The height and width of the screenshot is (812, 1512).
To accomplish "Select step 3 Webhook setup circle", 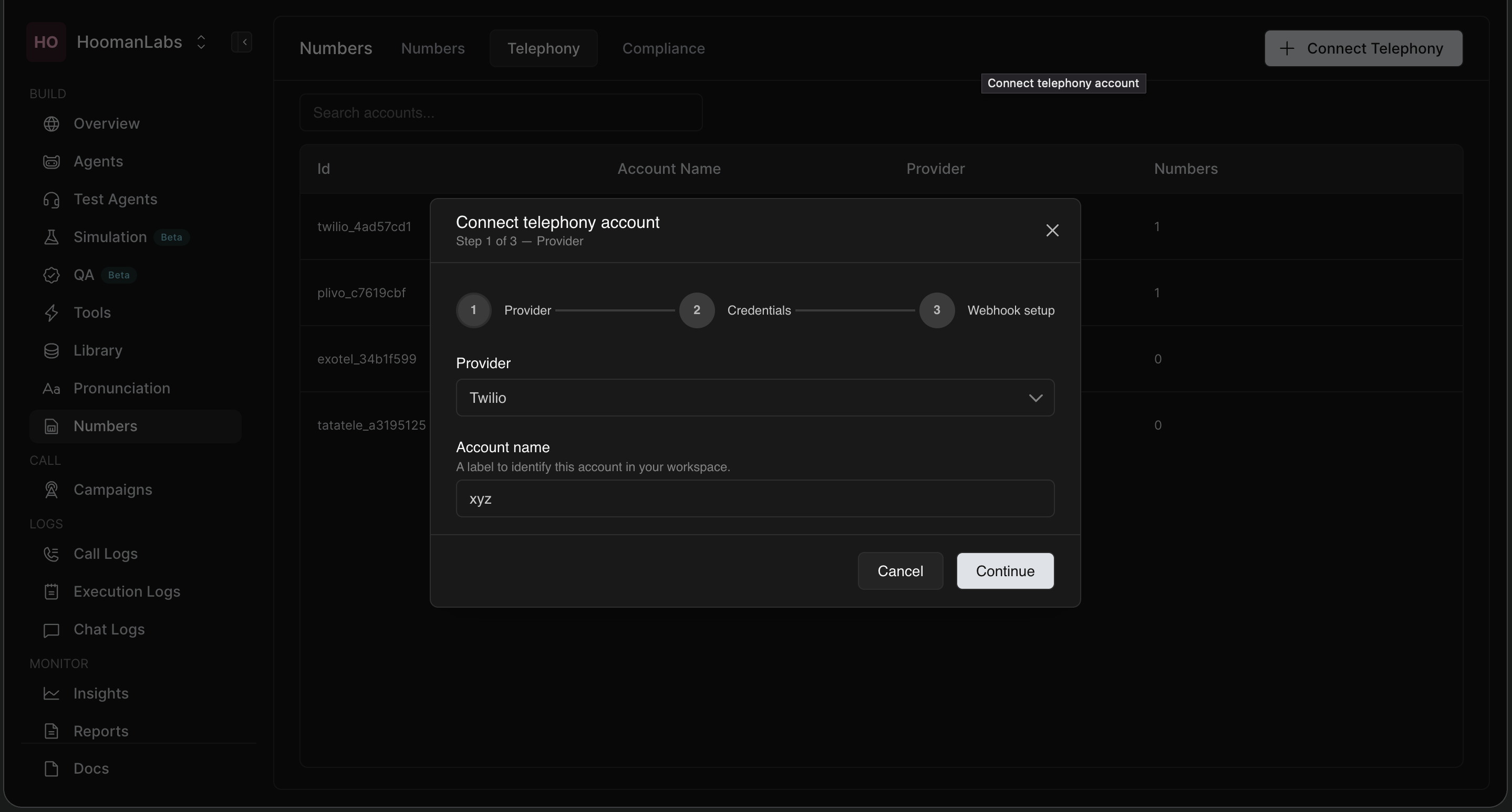I will 937,310.
